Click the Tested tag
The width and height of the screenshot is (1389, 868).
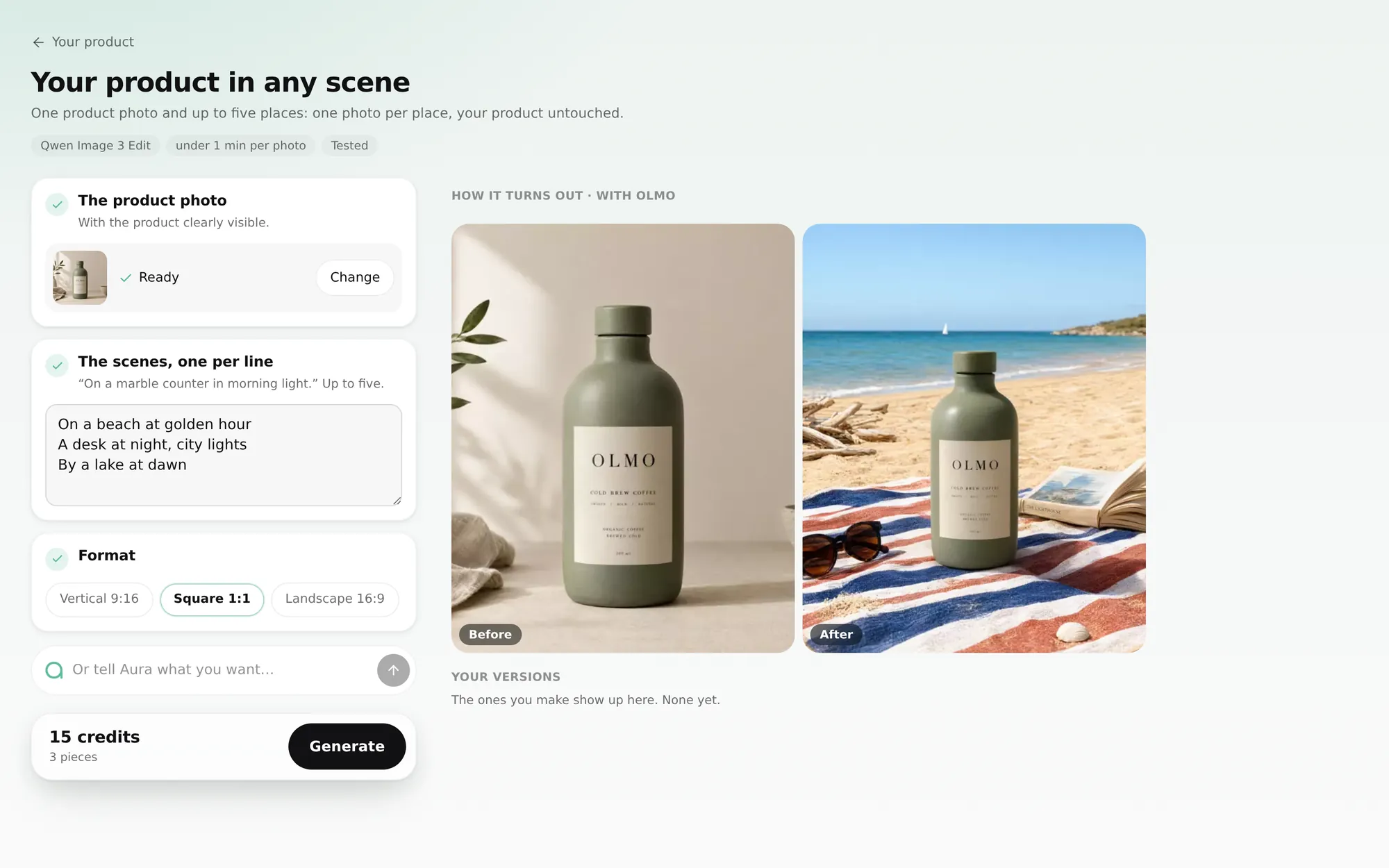[x=349, y=146]
